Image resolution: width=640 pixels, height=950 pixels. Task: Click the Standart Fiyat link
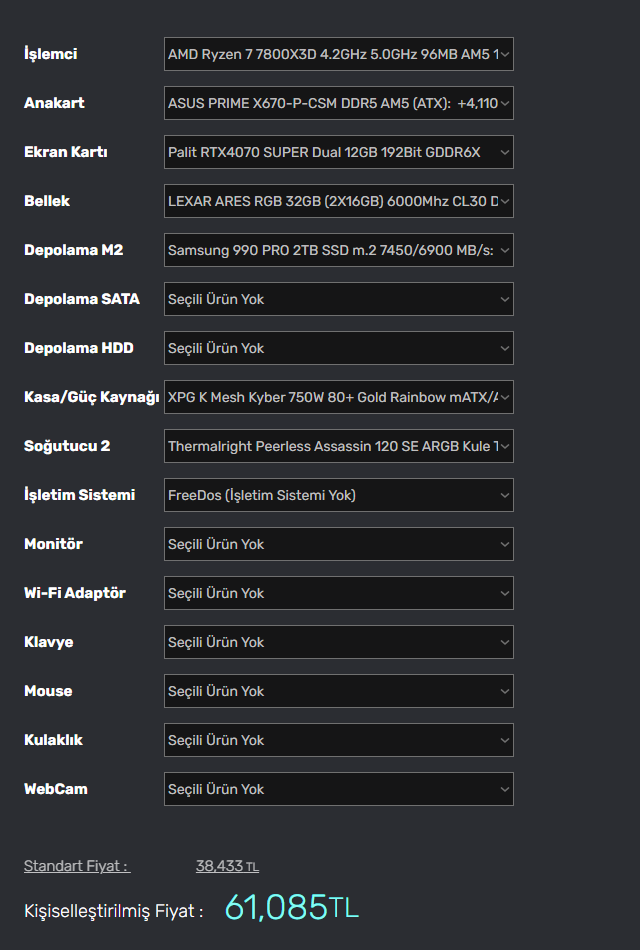(x=77, y=866)
